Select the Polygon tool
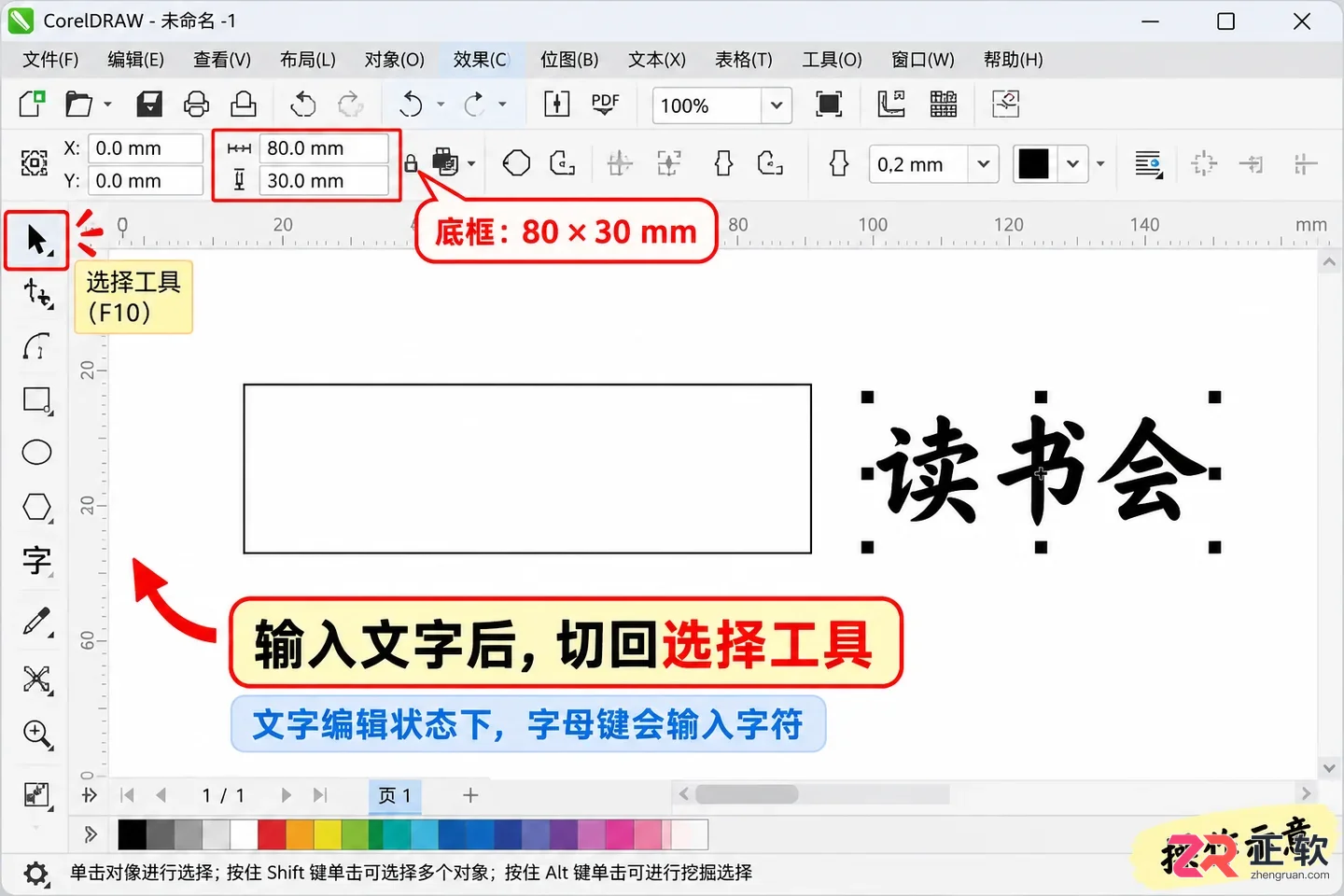 click(36, 507)
